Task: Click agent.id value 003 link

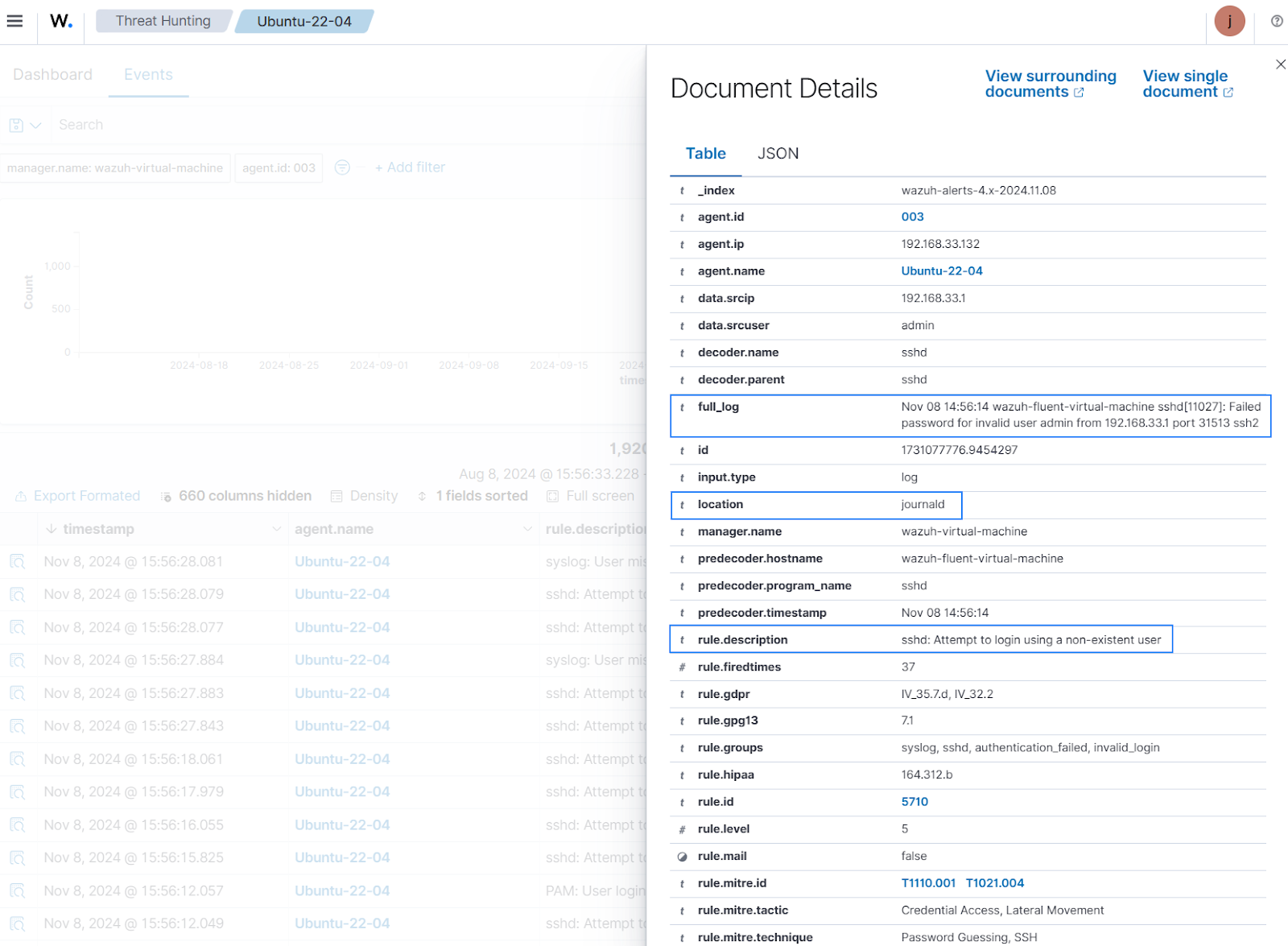Action: tap(912, 217)
